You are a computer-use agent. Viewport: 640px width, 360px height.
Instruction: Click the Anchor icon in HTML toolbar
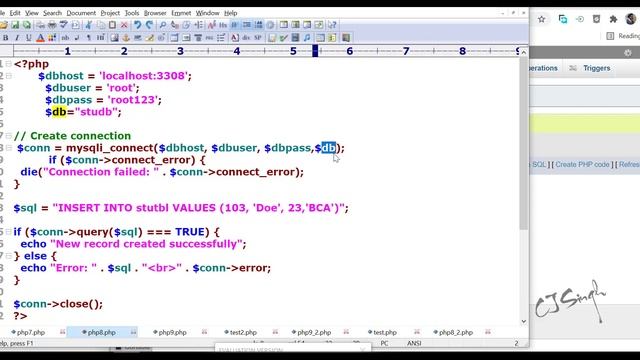126,38
